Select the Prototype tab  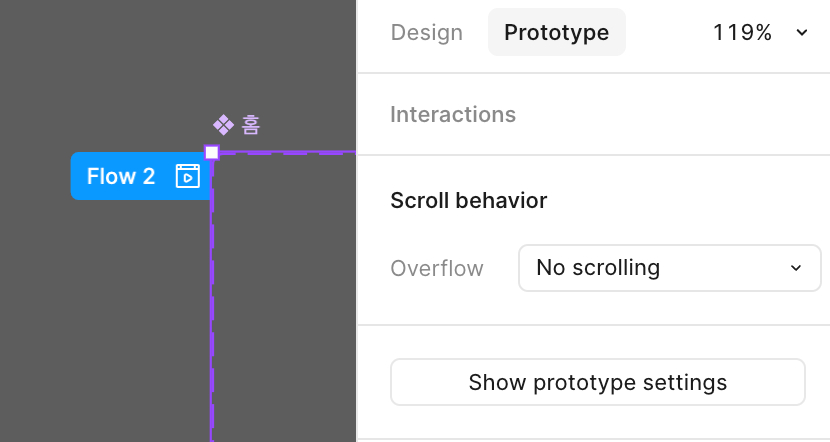[556, 32]
